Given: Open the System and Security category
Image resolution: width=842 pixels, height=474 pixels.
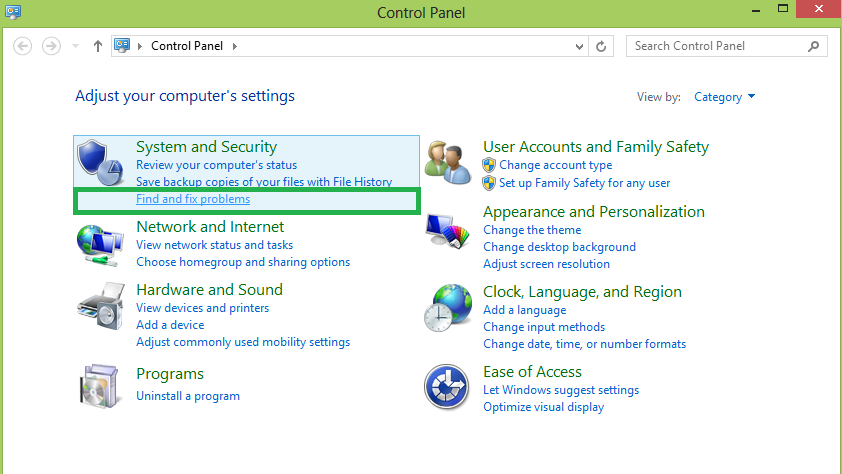Looking at the screenshot, I should [x=206, y=147].
